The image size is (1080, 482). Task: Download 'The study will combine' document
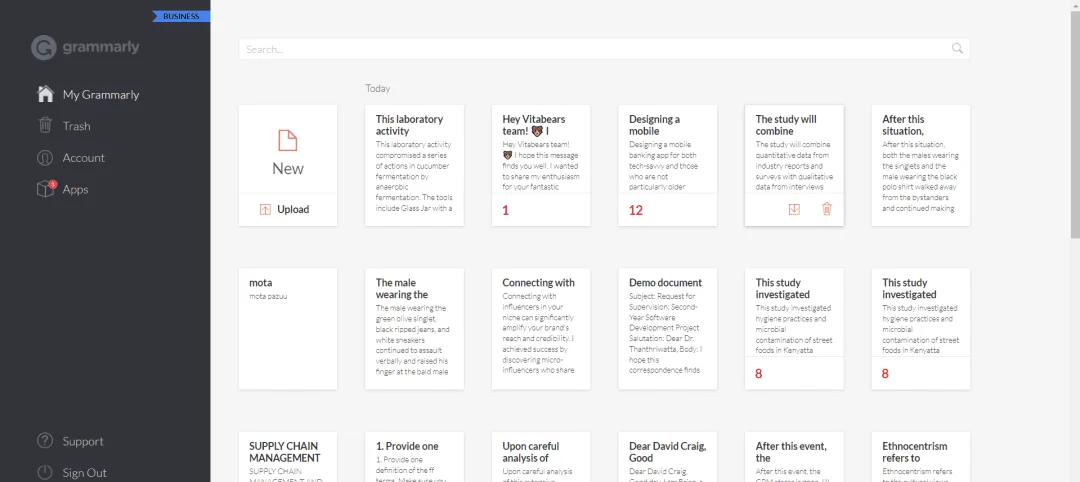click(794, 209)
